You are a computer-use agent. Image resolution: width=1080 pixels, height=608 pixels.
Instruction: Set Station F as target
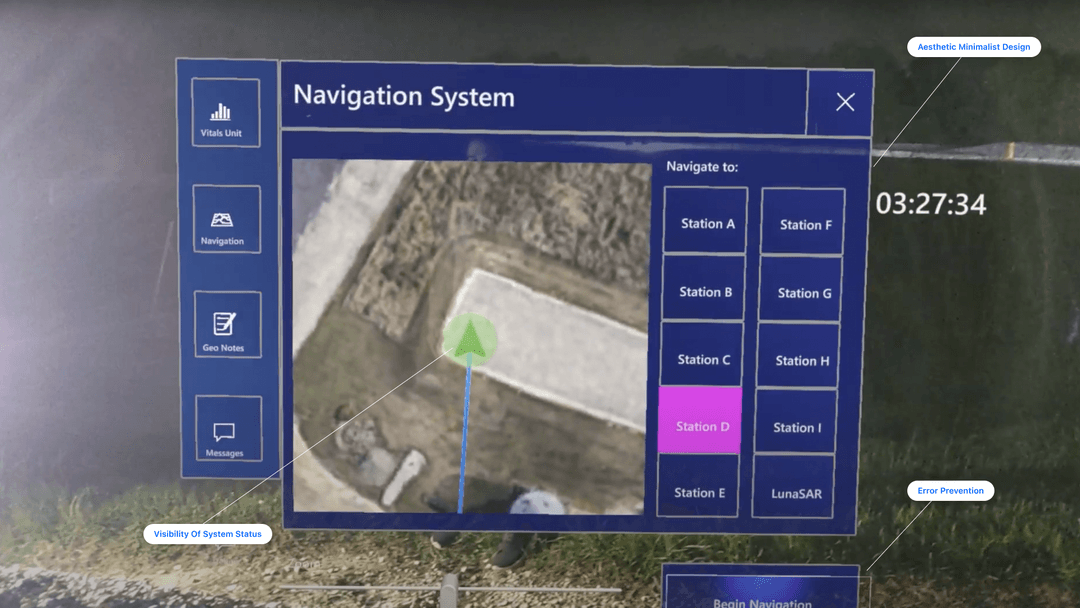(x=803, y=222)
